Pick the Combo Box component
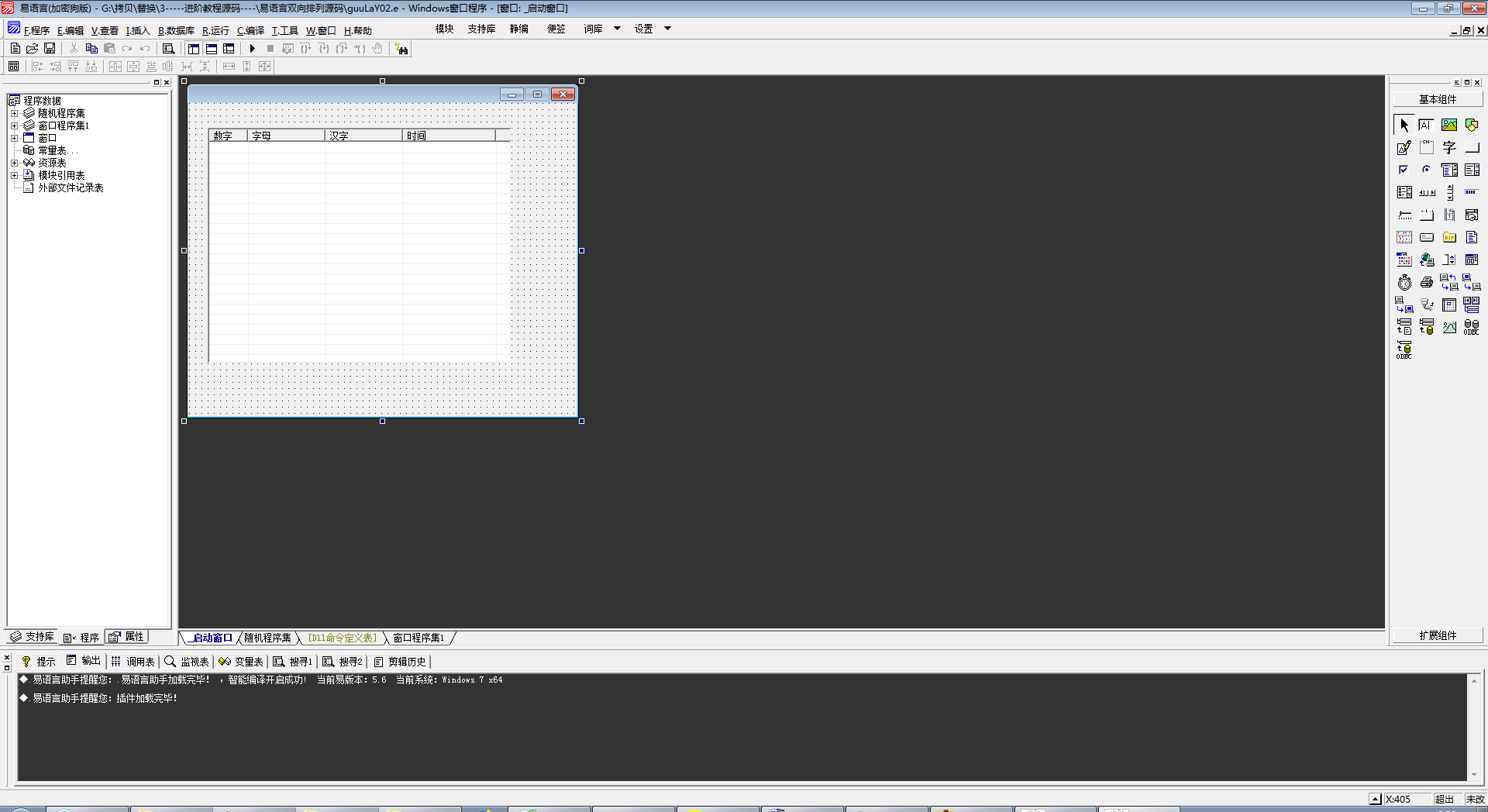 pos(1449,170)
